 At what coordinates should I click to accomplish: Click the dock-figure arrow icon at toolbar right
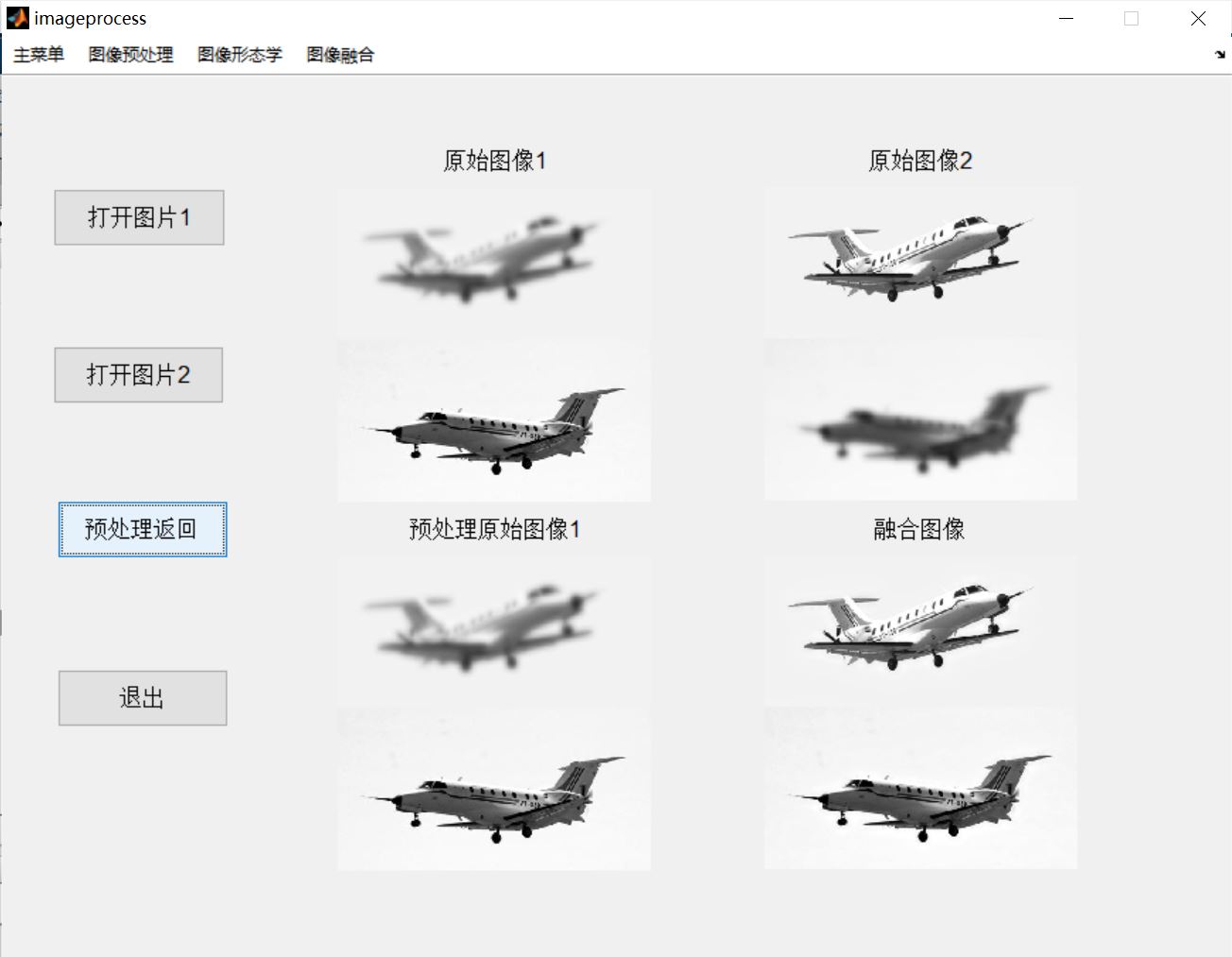click(1223, 54)
